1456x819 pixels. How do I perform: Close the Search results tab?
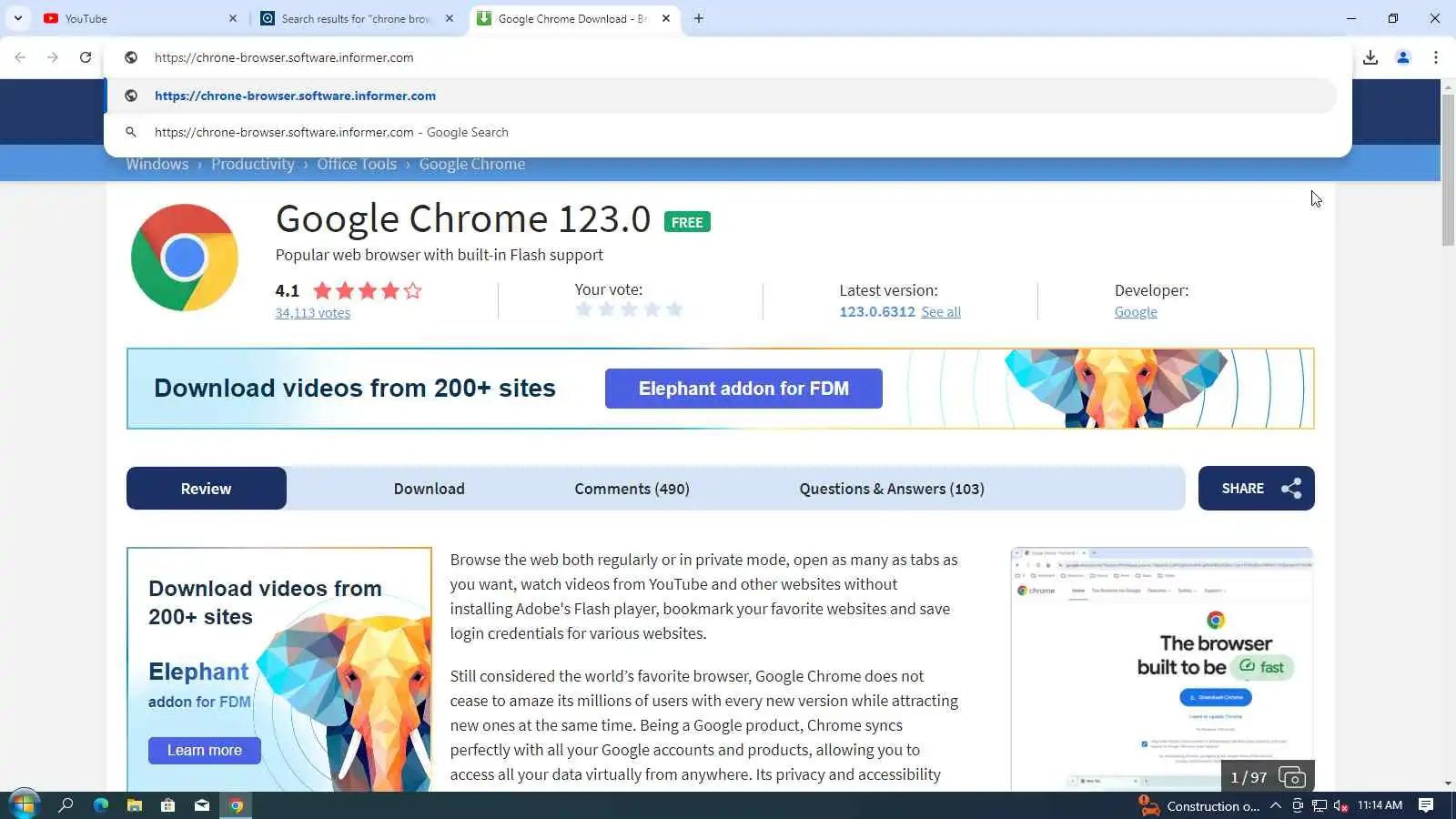point(450,18)
